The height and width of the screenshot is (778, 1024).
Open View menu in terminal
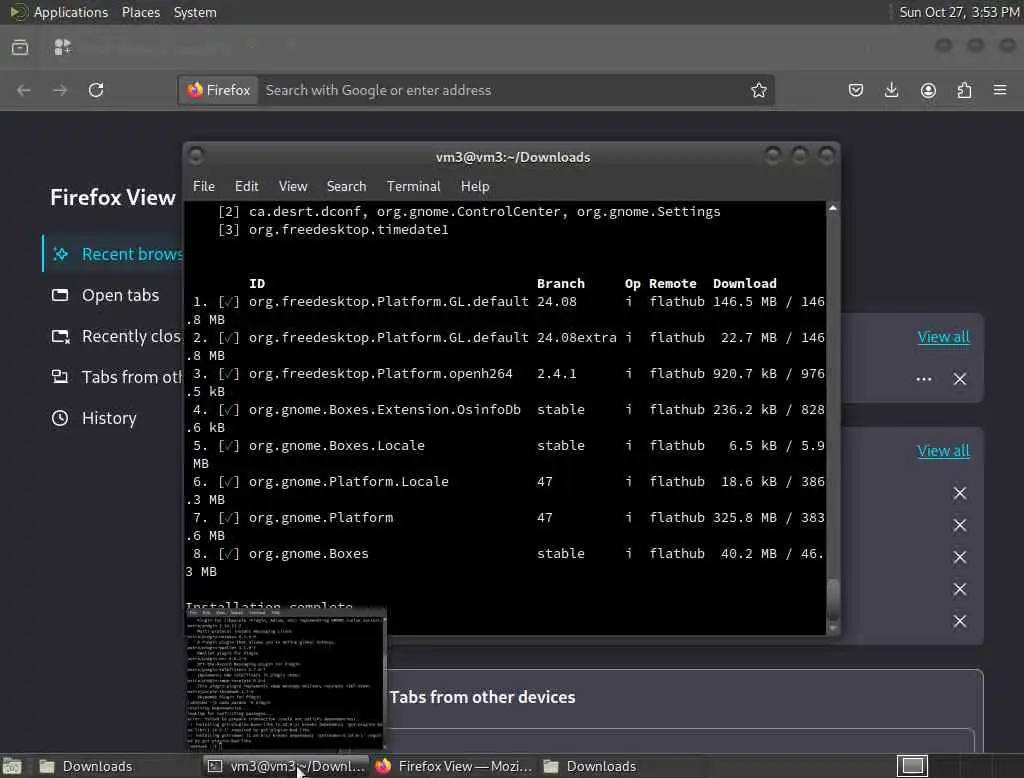293,186
